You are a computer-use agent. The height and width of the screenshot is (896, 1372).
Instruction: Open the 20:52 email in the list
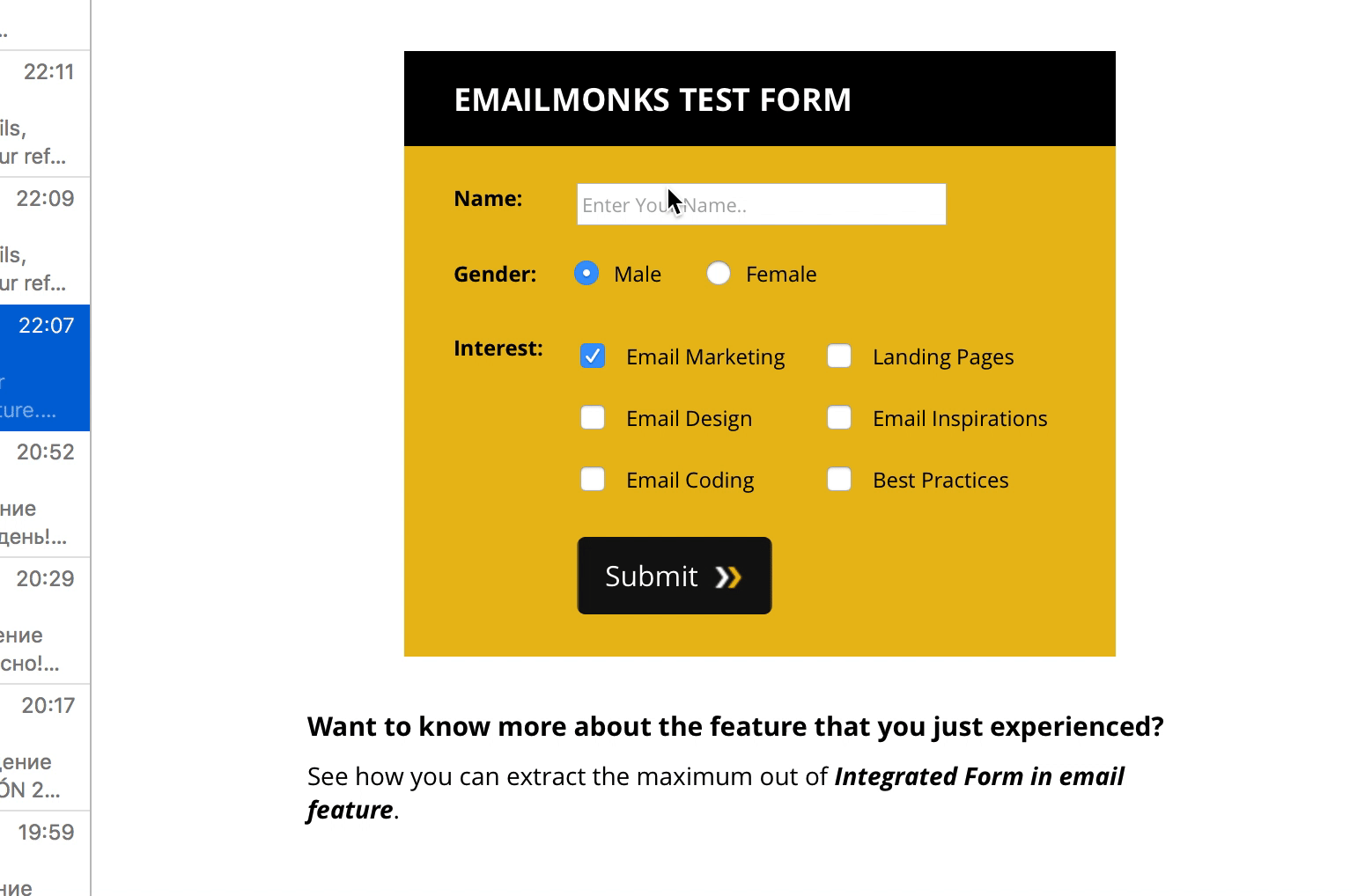(44, 494)
